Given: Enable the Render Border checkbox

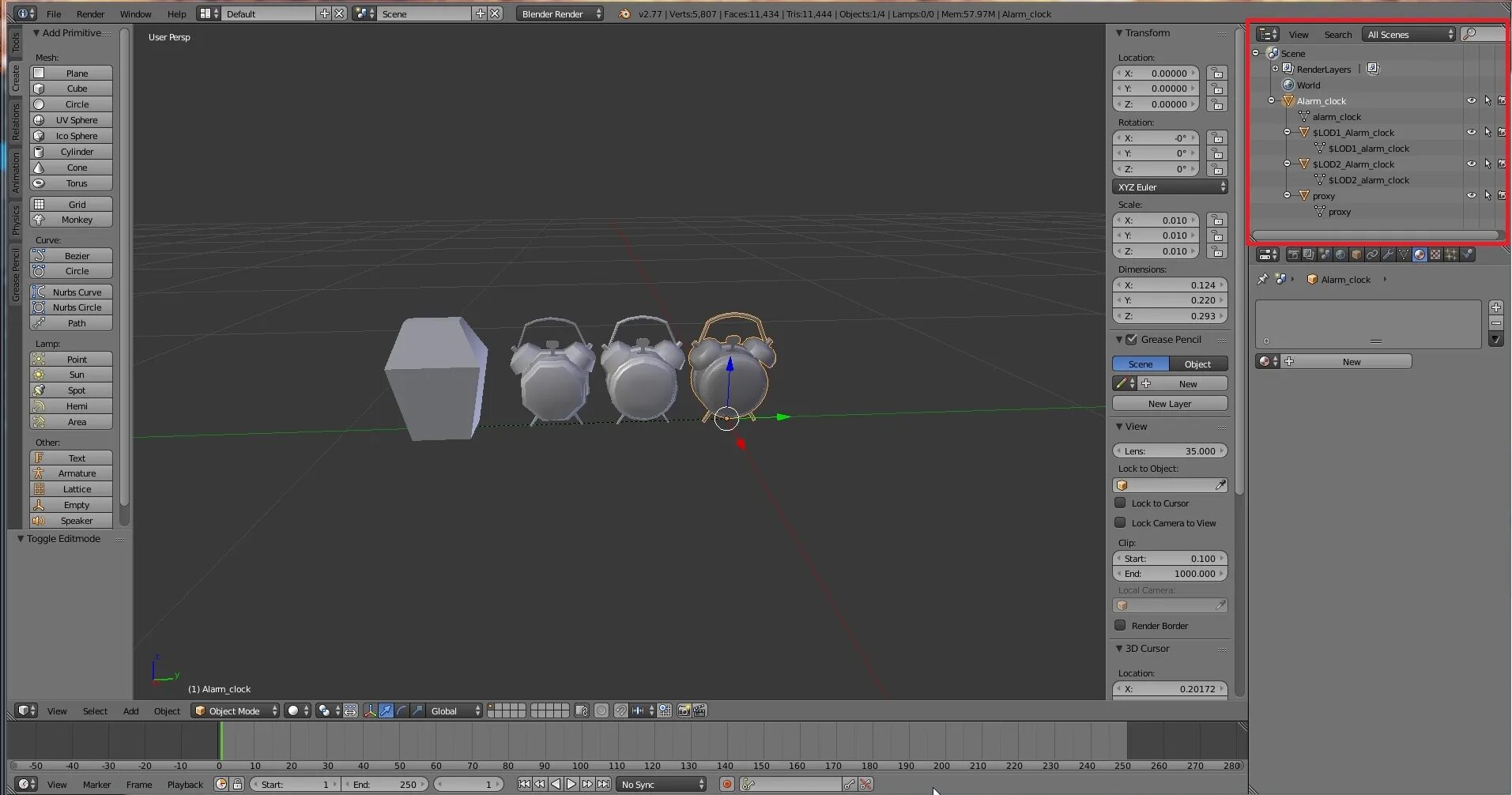Looking at the screenshot, I should tap(1120, 625).
